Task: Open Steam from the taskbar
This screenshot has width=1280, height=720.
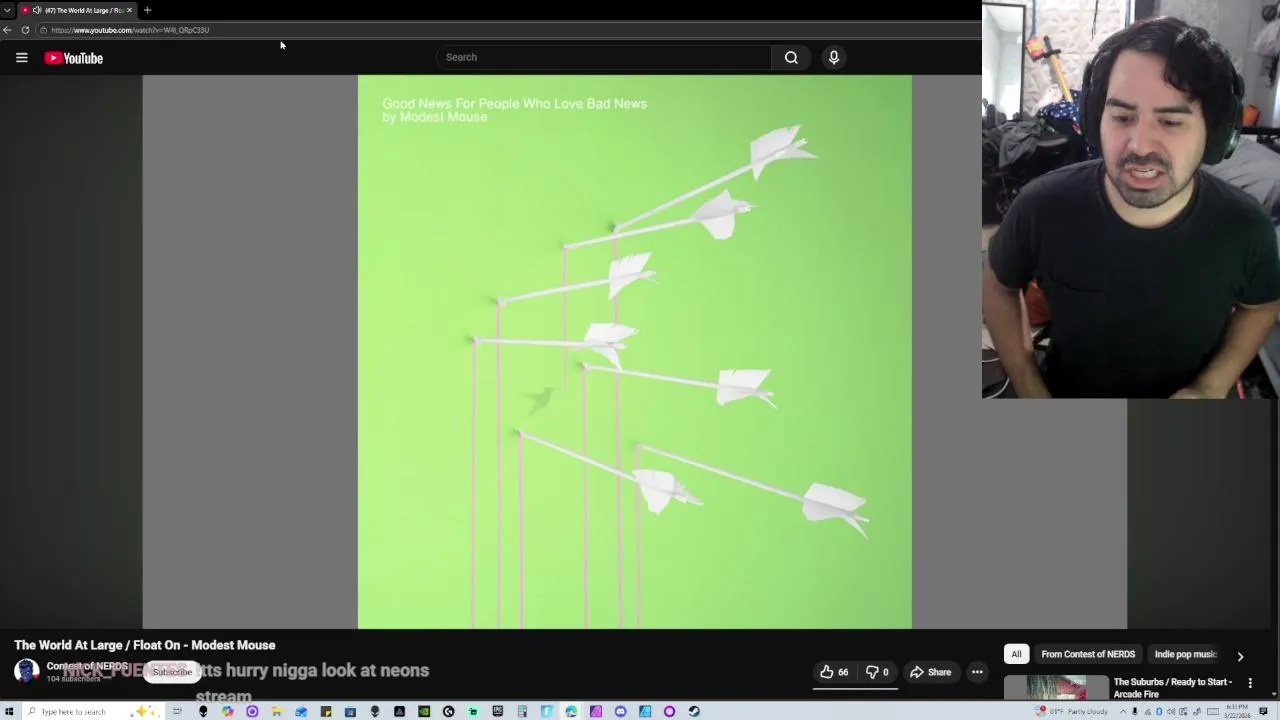Action: [694, 711]
